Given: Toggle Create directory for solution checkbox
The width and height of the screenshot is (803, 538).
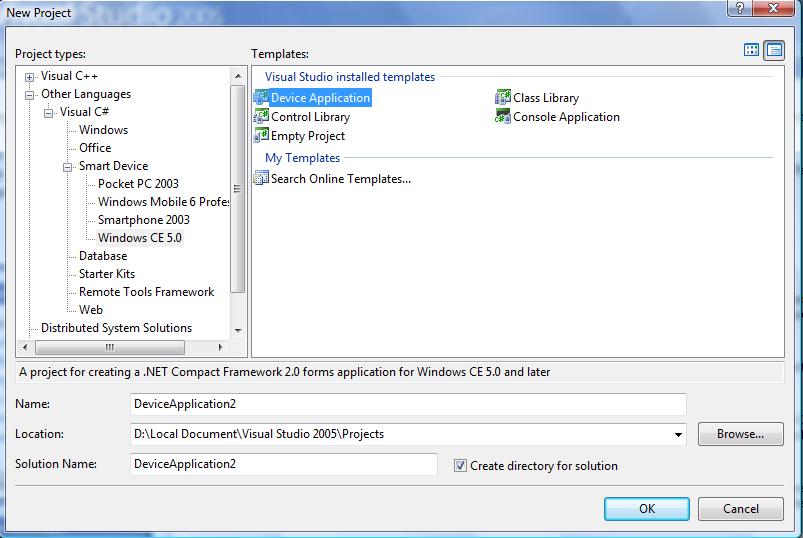Looking at the screenshot, I should coord(460,465).
